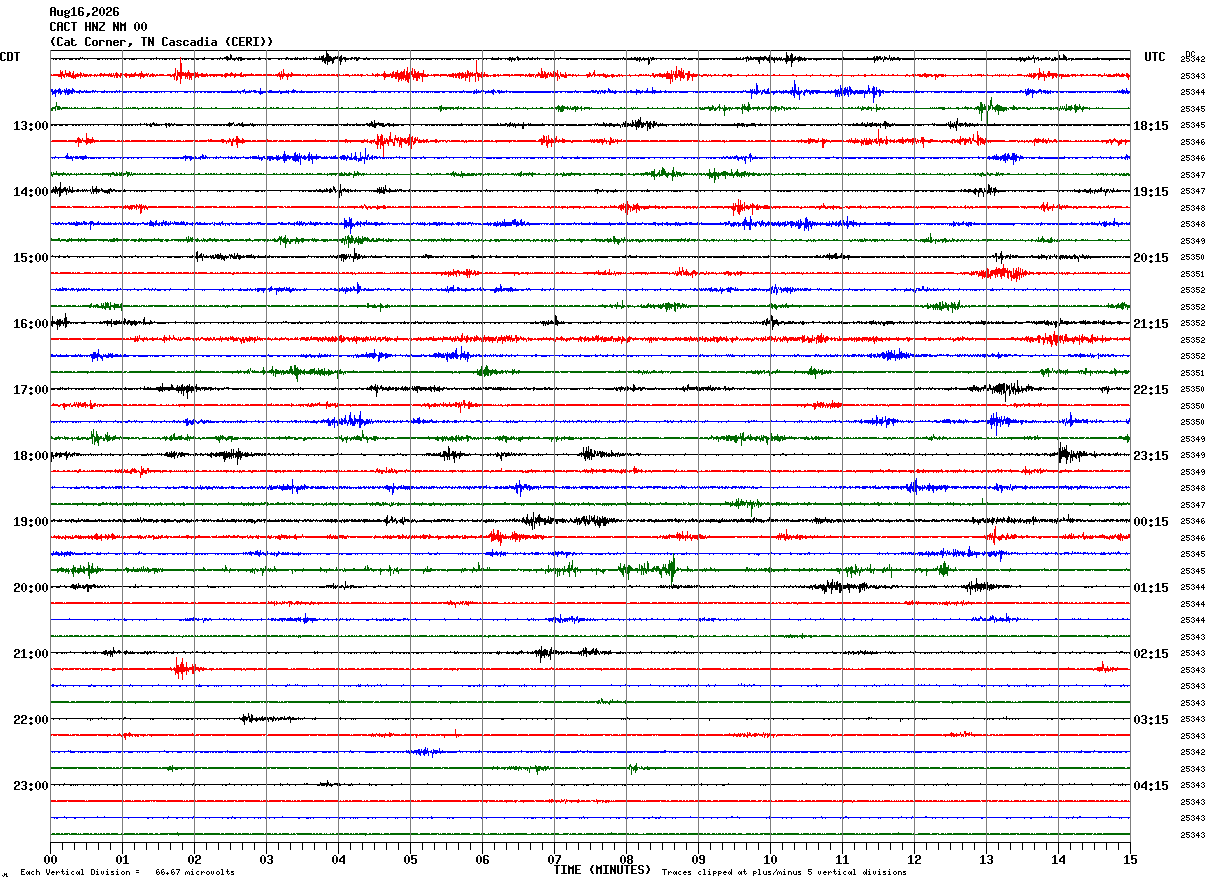This screenshot has width=1210, height=886.
Task: Select the 22:00 CDT row label
Action: pos(31,720)
